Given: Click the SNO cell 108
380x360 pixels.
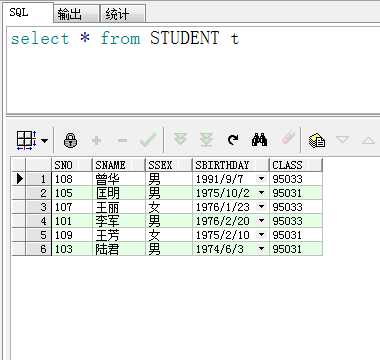Looking at the screenshot, I should 72,179.
